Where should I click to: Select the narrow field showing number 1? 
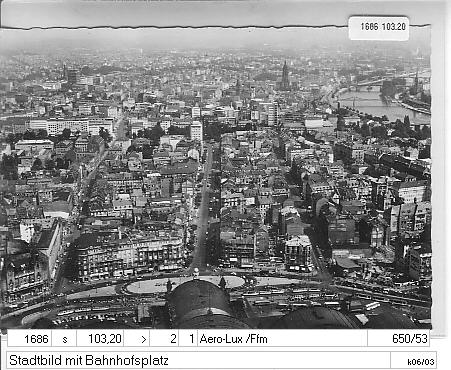tap(188, 339)
